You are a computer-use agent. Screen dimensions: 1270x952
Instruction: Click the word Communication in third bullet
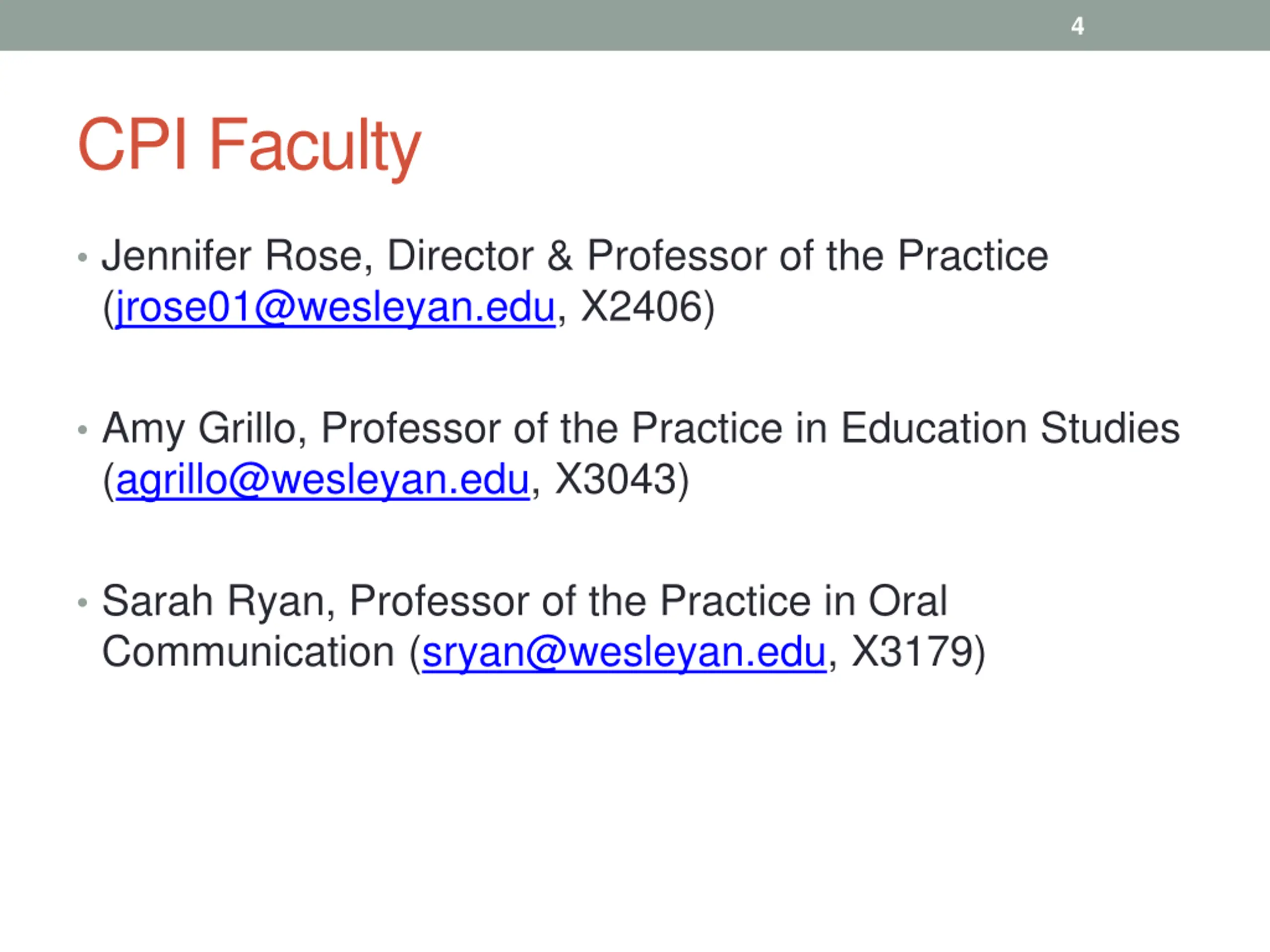248,652
